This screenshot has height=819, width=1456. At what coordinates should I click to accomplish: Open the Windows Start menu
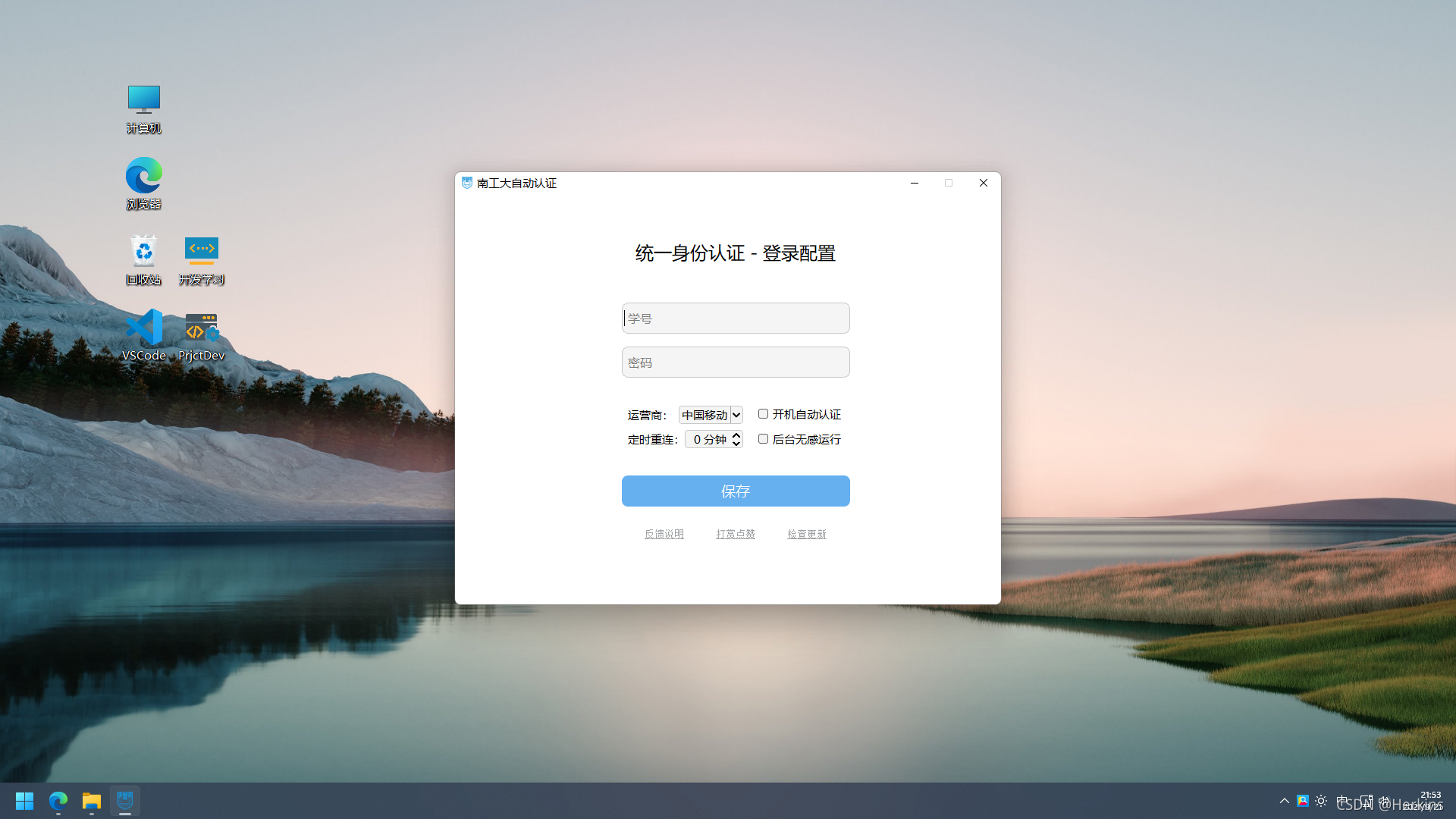pyautogui.click(x=24, y=801)
